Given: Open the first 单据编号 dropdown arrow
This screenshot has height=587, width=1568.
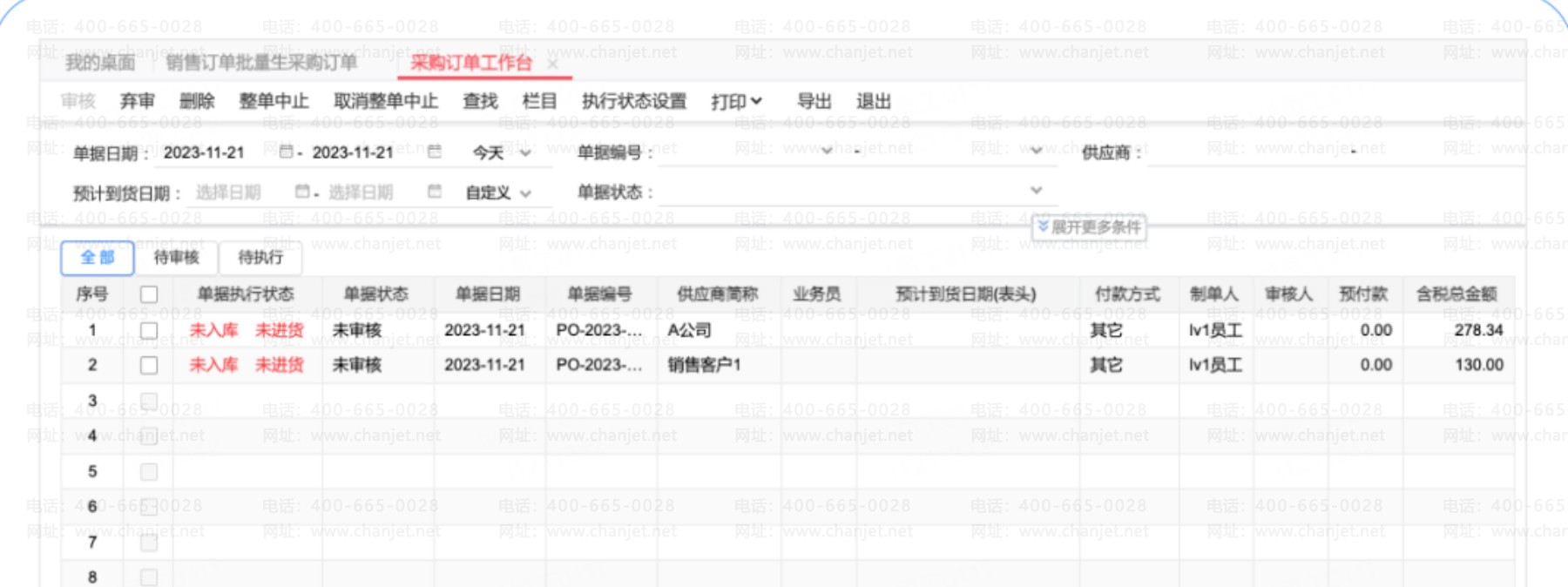Looking at the screenshot, I should tap(827, 151).
